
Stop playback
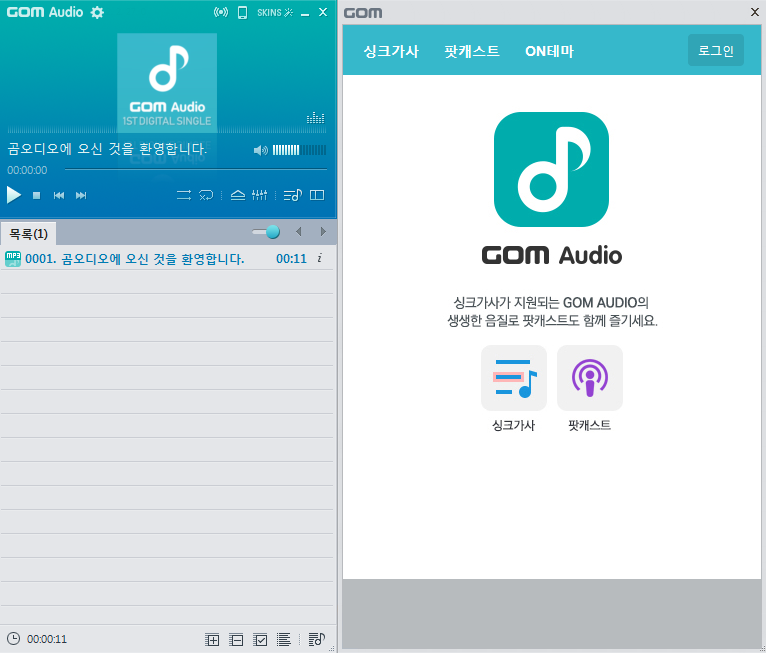[x=36, y=195]
